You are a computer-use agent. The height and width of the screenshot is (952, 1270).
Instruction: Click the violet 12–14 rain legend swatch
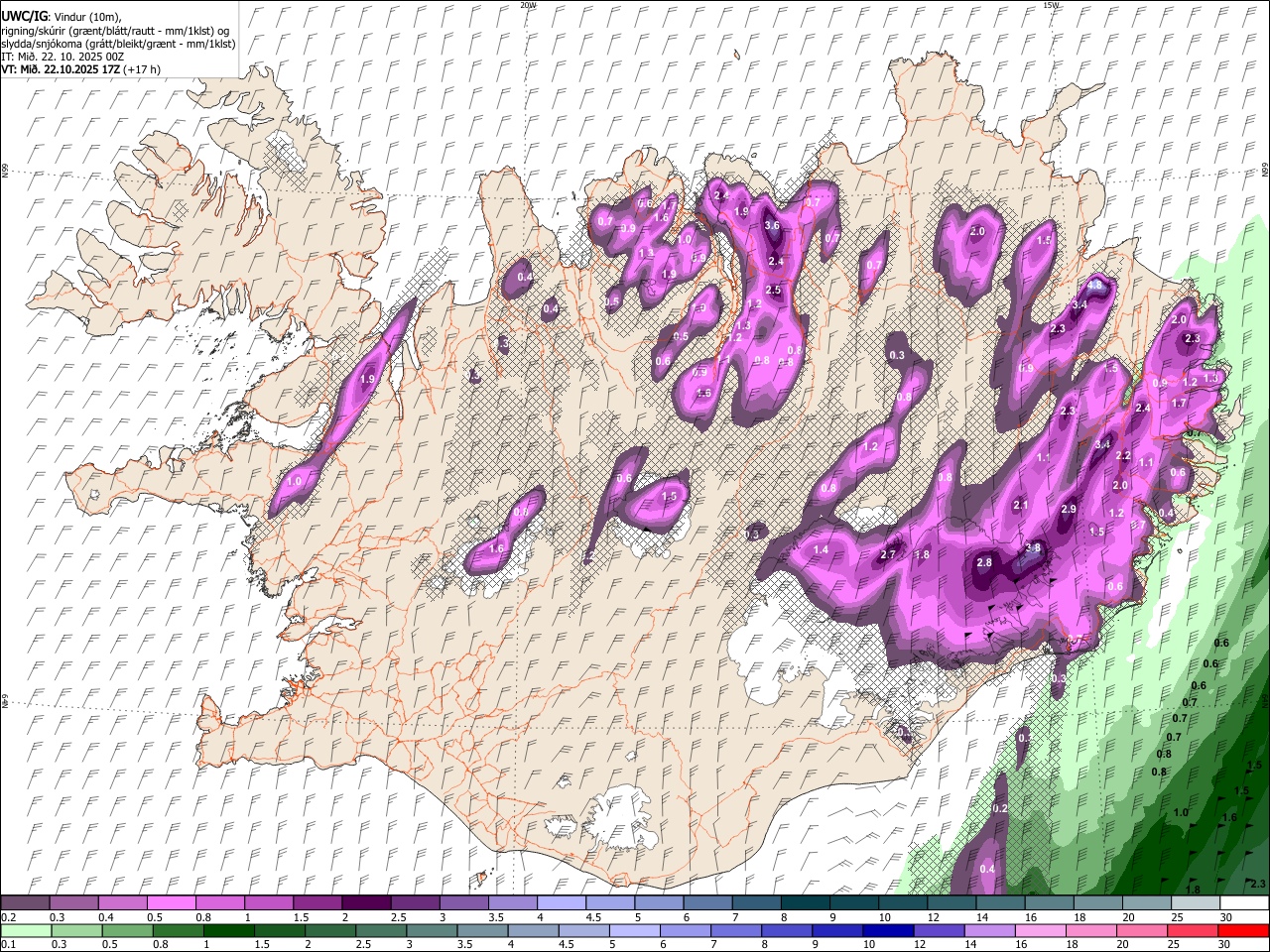tap(939, 930)
